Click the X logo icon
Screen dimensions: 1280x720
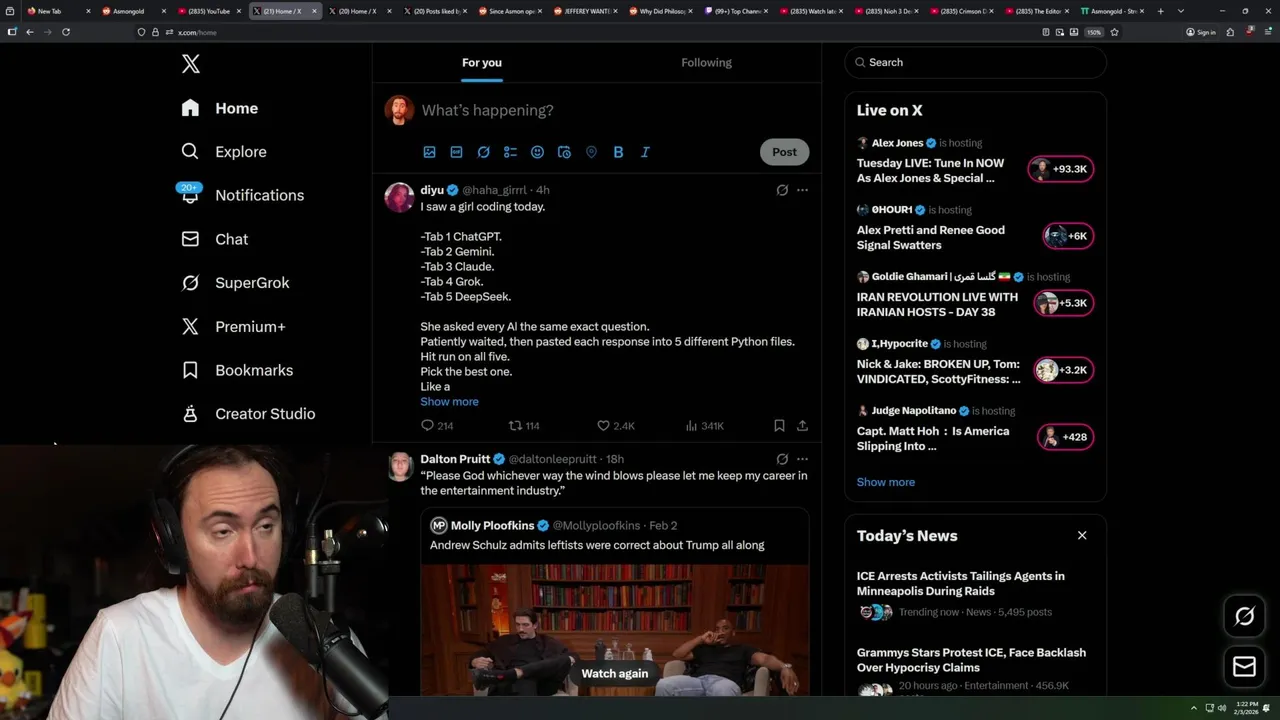click(190, 64)
